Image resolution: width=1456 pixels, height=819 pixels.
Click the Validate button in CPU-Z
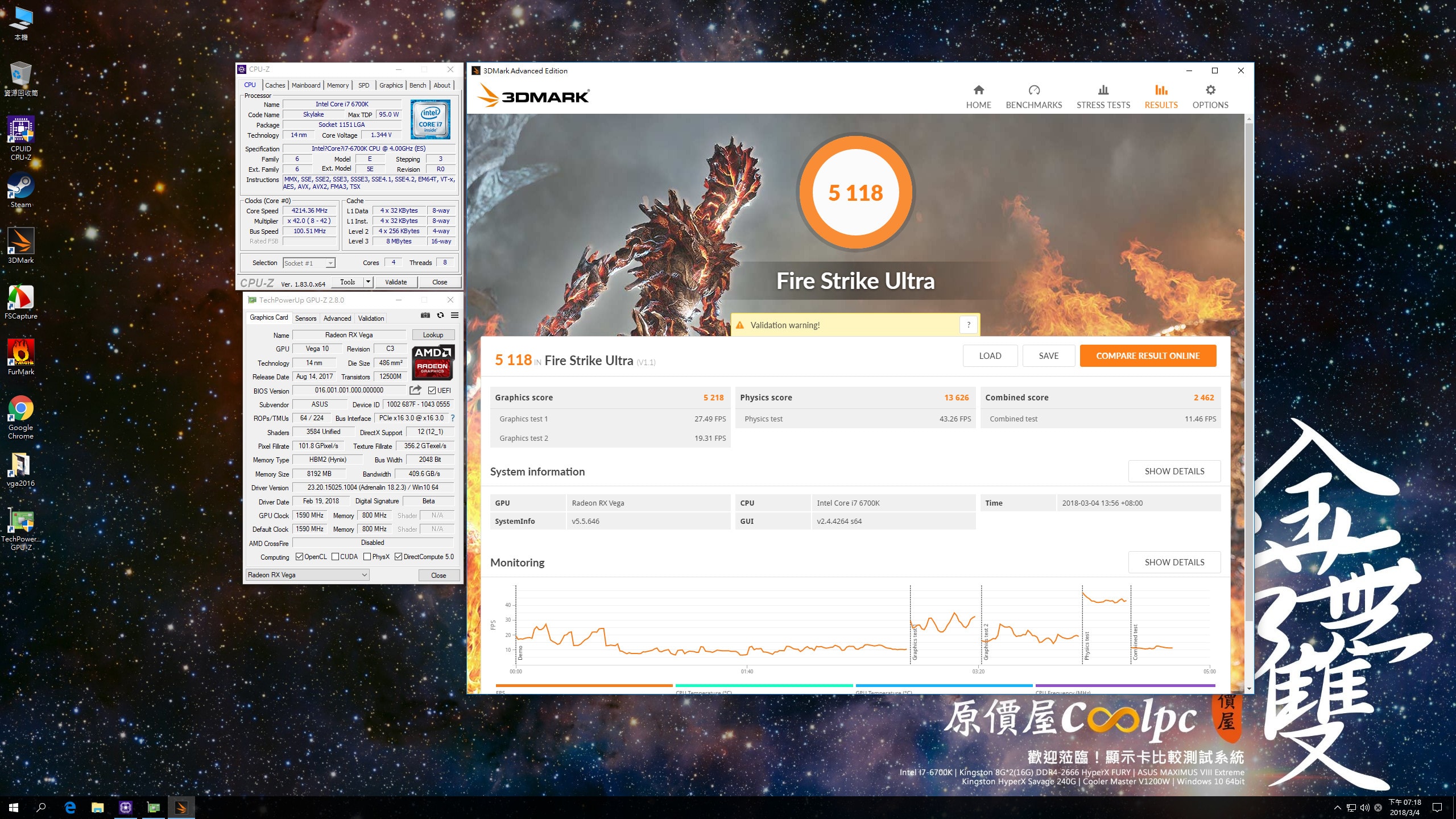(396, 282)
